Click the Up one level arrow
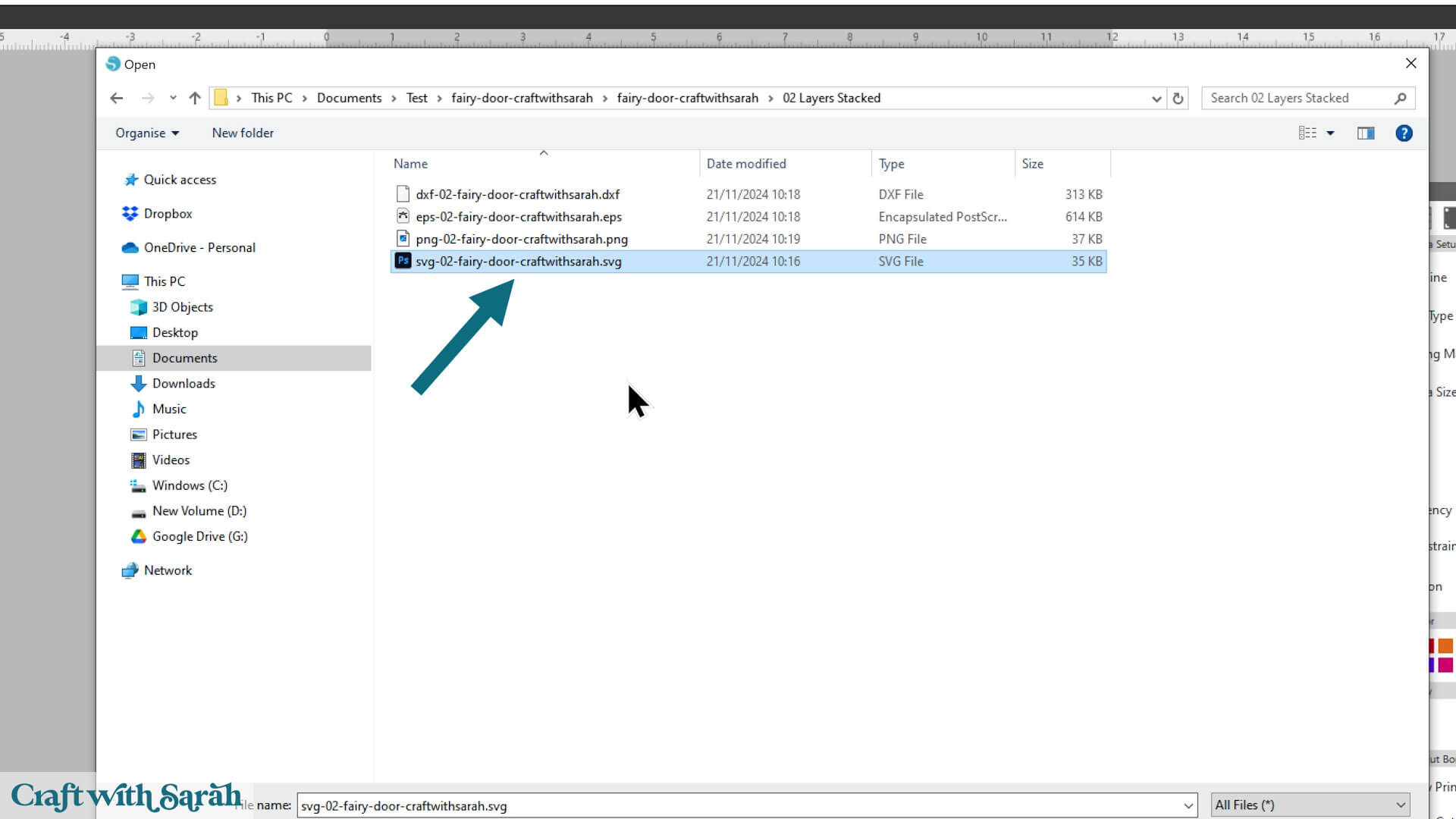The width and height of the screenshot is (1456, 819). [x=195, y=98]
